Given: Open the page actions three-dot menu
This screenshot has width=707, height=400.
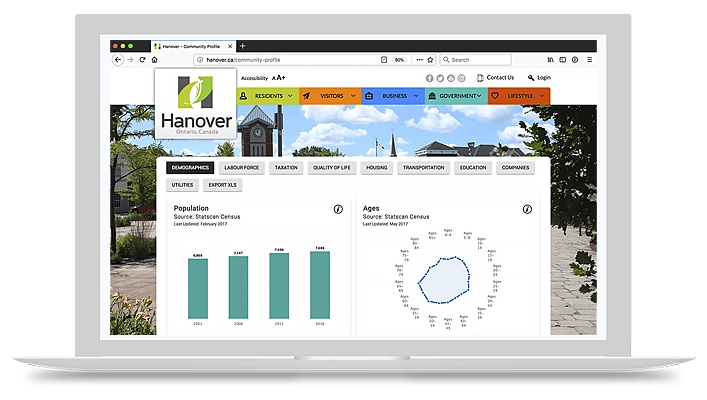Looking at the screenshot, I should tap(419, 60).
